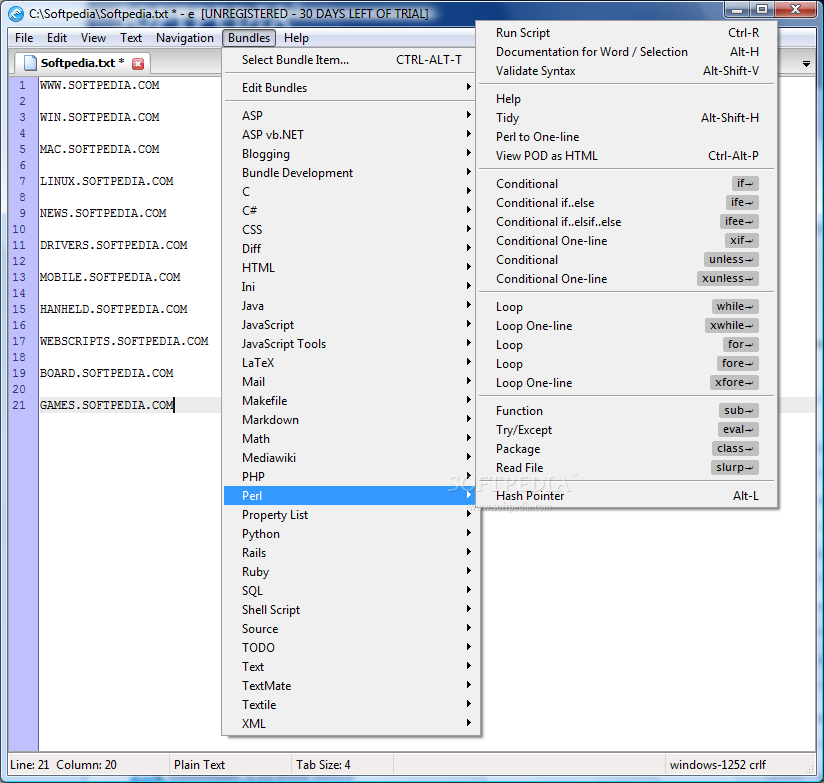Screen dimensions: 824x783
Task: Expand the HTML bundle submenu
Action: click(x=351, y=267)
